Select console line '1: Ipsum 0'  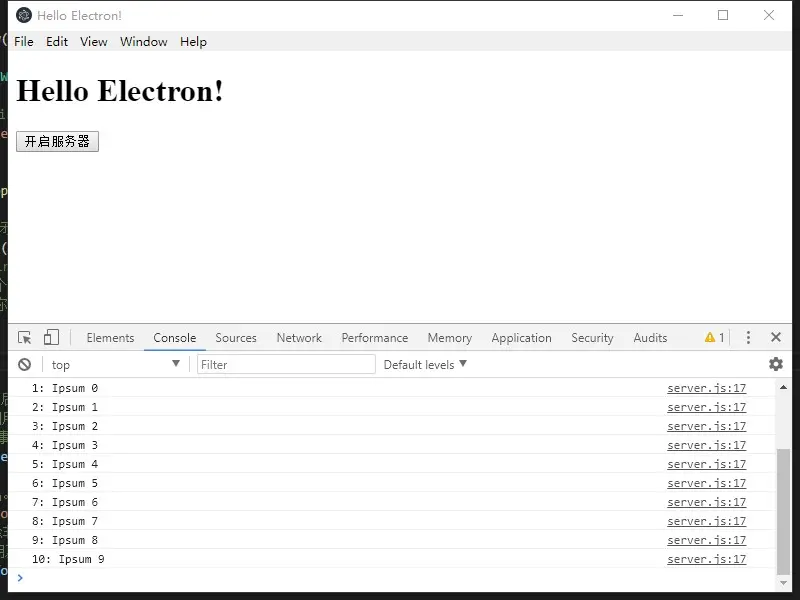[x=65, y=388]
